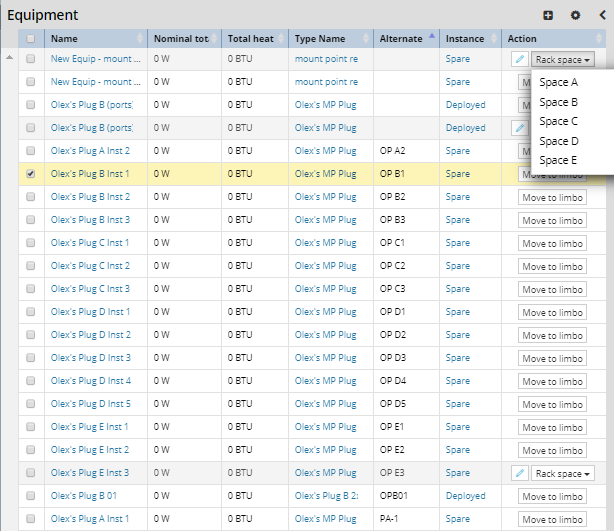This screenshot has height=531, width=614.
Task: Check Olex's Plug B Inst 2 checkbox
Action: pyautogui.click(x=31, y=197)
